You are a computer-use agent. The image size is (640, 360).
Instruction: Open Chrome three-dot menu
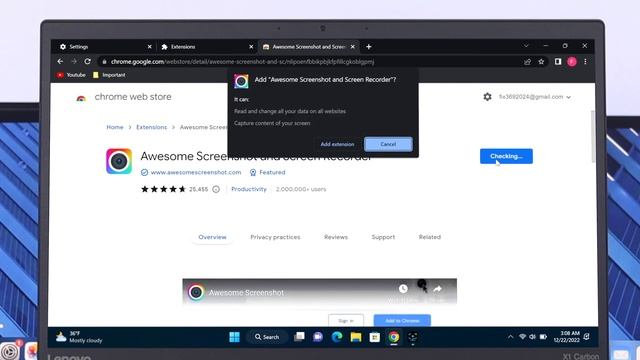click(x=585, y=62)
